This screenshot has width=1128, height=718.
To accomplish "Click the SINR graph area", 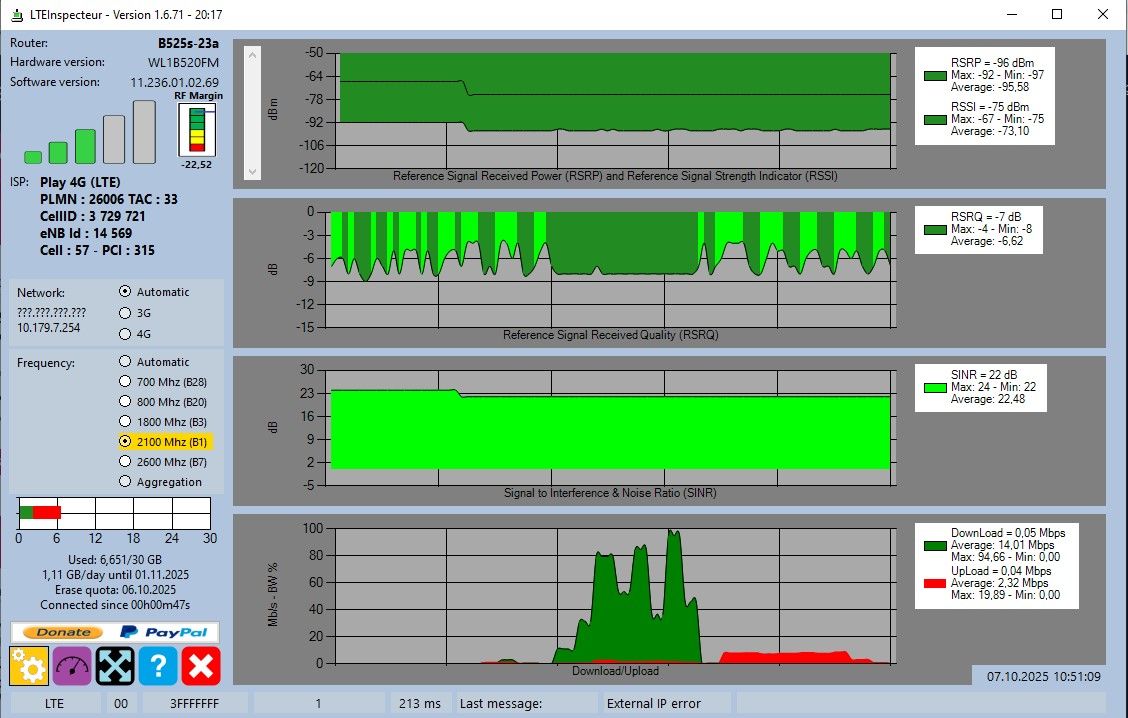I will point(611,427).
